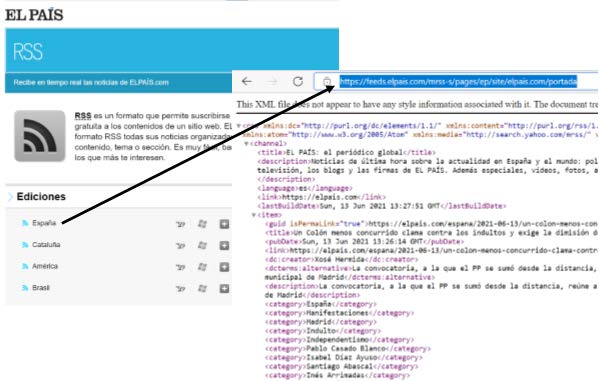The width and height of the screenshot is (599, 381).
Task: Add Brasil feed to My Yahoo
Action: point(180,289)
